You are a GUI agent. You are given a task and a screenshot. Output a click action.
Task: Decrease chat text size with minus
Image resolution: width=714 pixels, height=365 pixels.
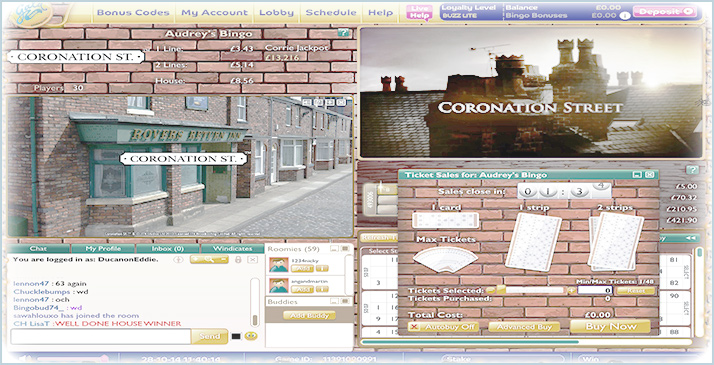coord(223,259)
